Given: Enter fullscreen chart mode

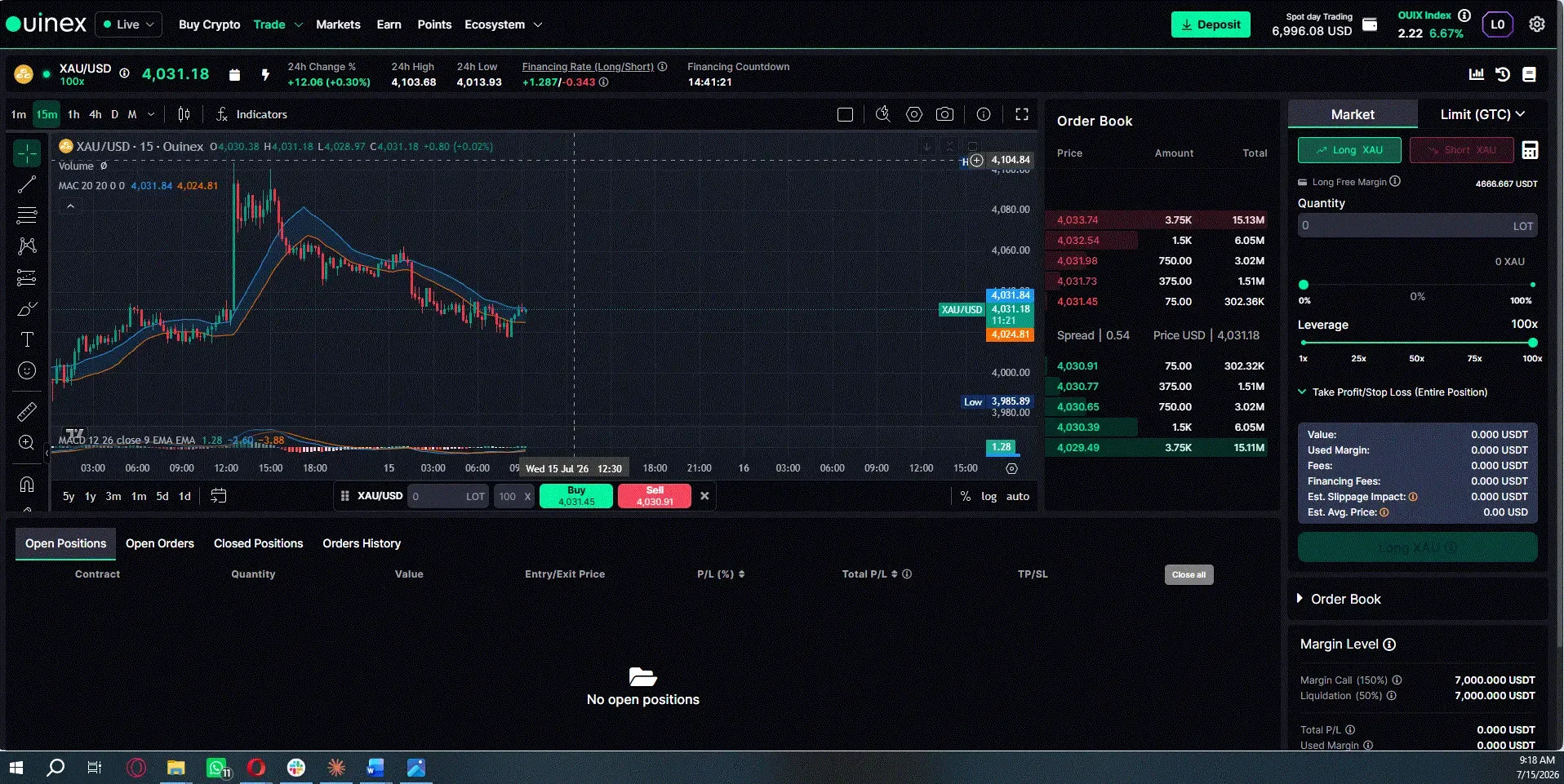Looking at the screenshot, I should tap(1022, 114).
